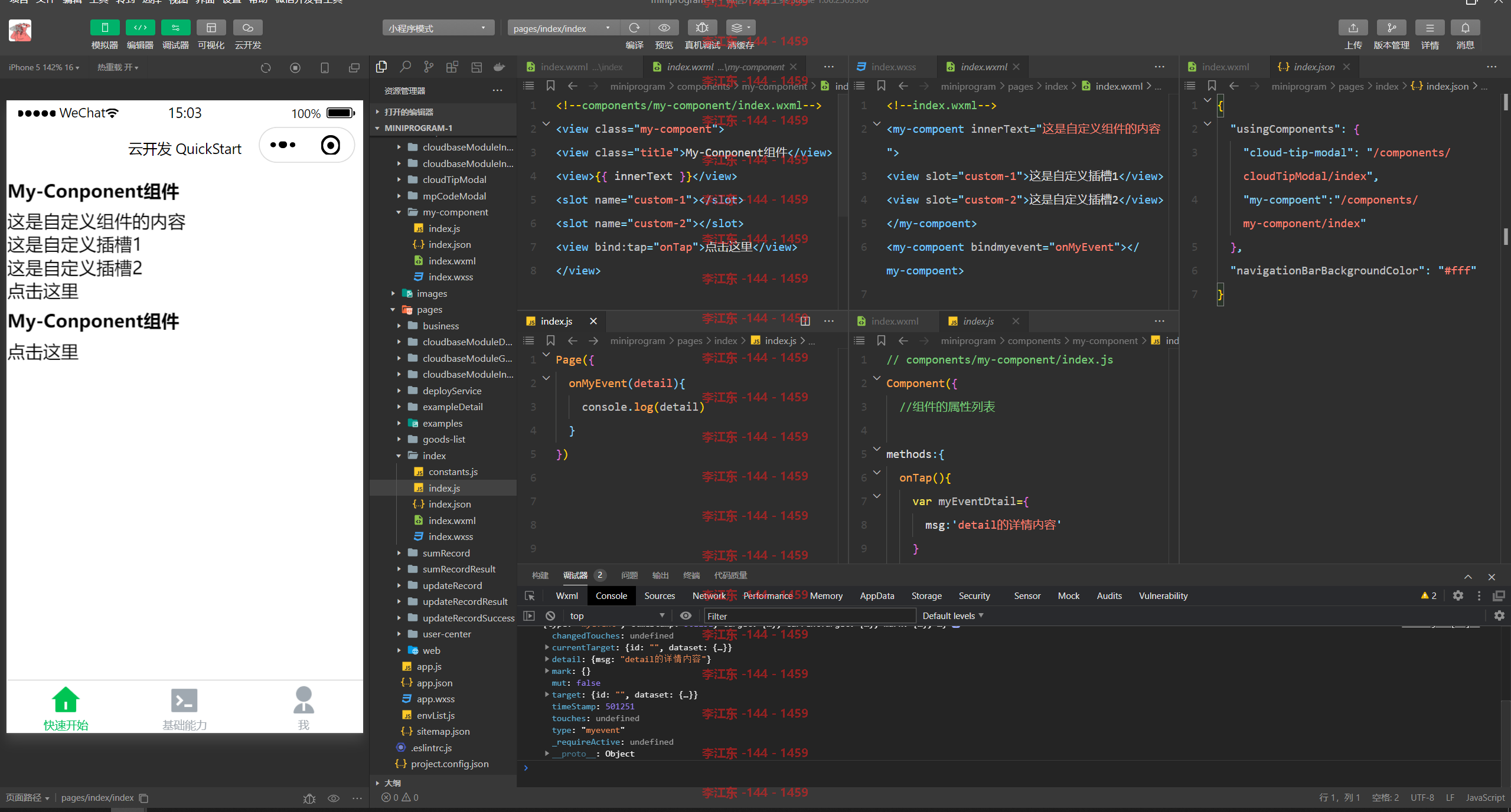This screenshot has width=1511, height=812.
Task: Select the Explorer files icon in sidebar
Action: point(381,67)
